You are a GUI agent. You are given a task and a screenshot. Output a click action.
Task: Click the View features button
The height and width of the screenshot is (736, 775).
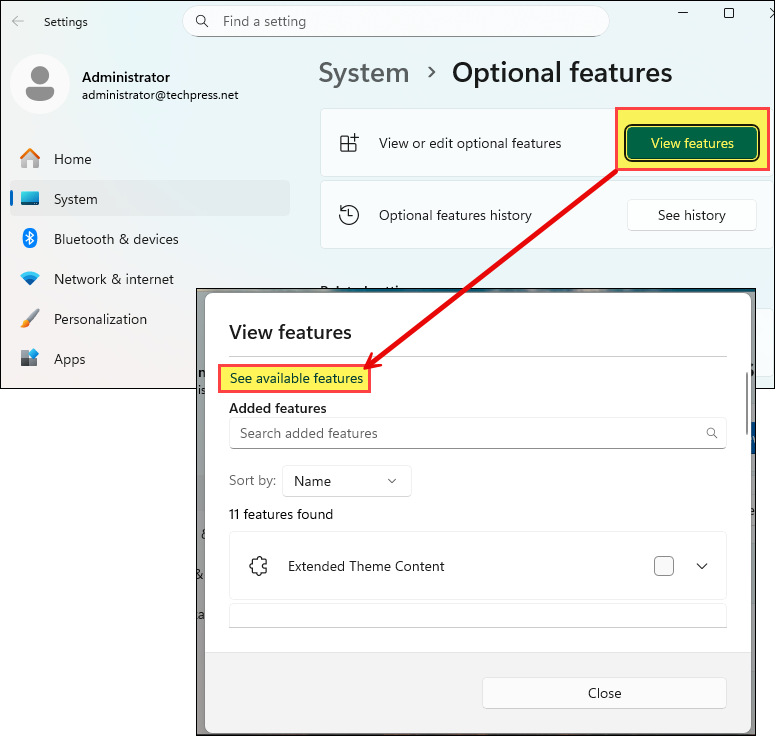click(692, 143)
